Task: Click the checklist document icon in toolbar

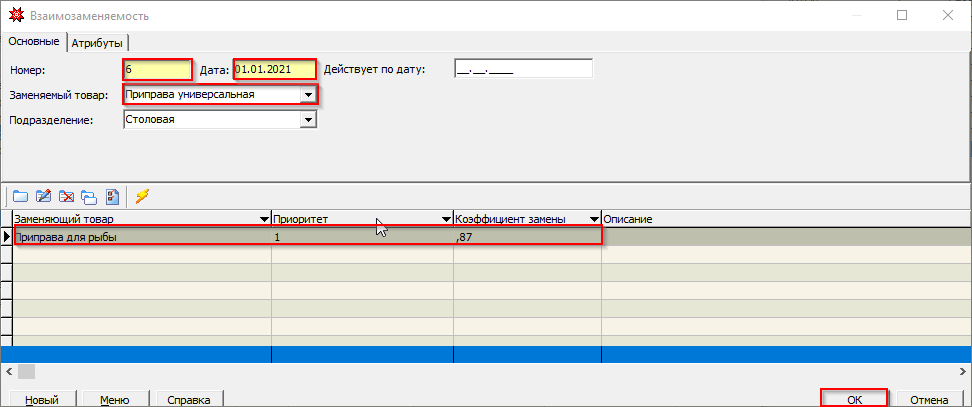Action: (x=113, y=196)
